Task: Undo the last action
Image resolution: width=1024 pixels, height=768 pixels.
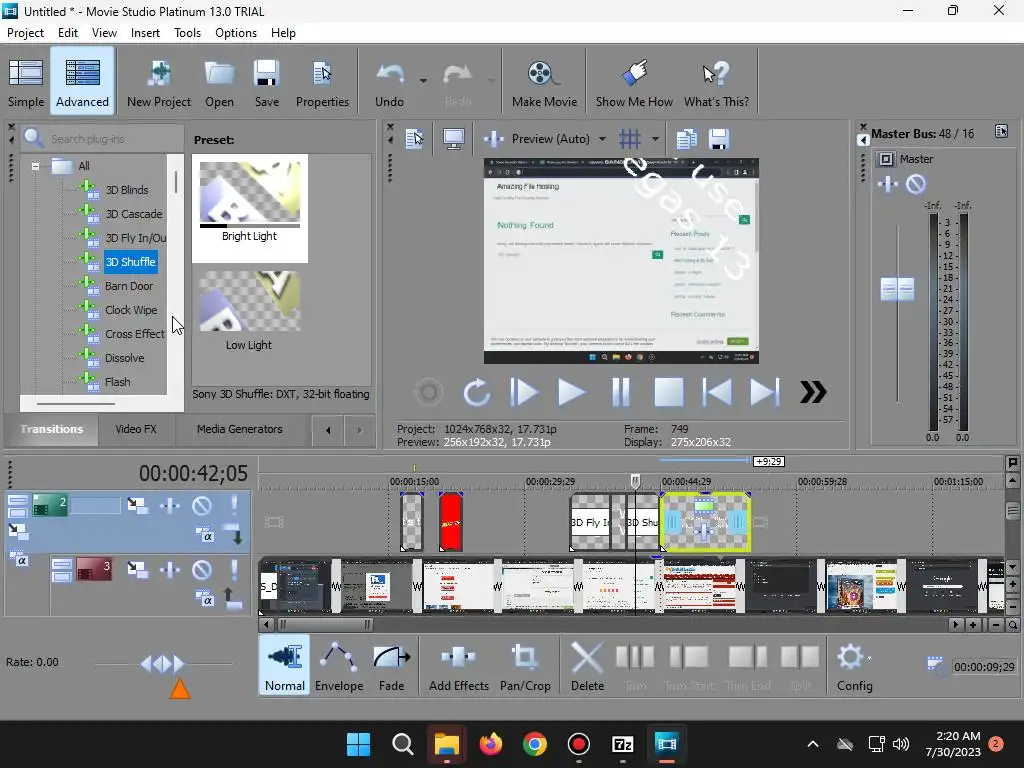Action: tap(390, 82)
